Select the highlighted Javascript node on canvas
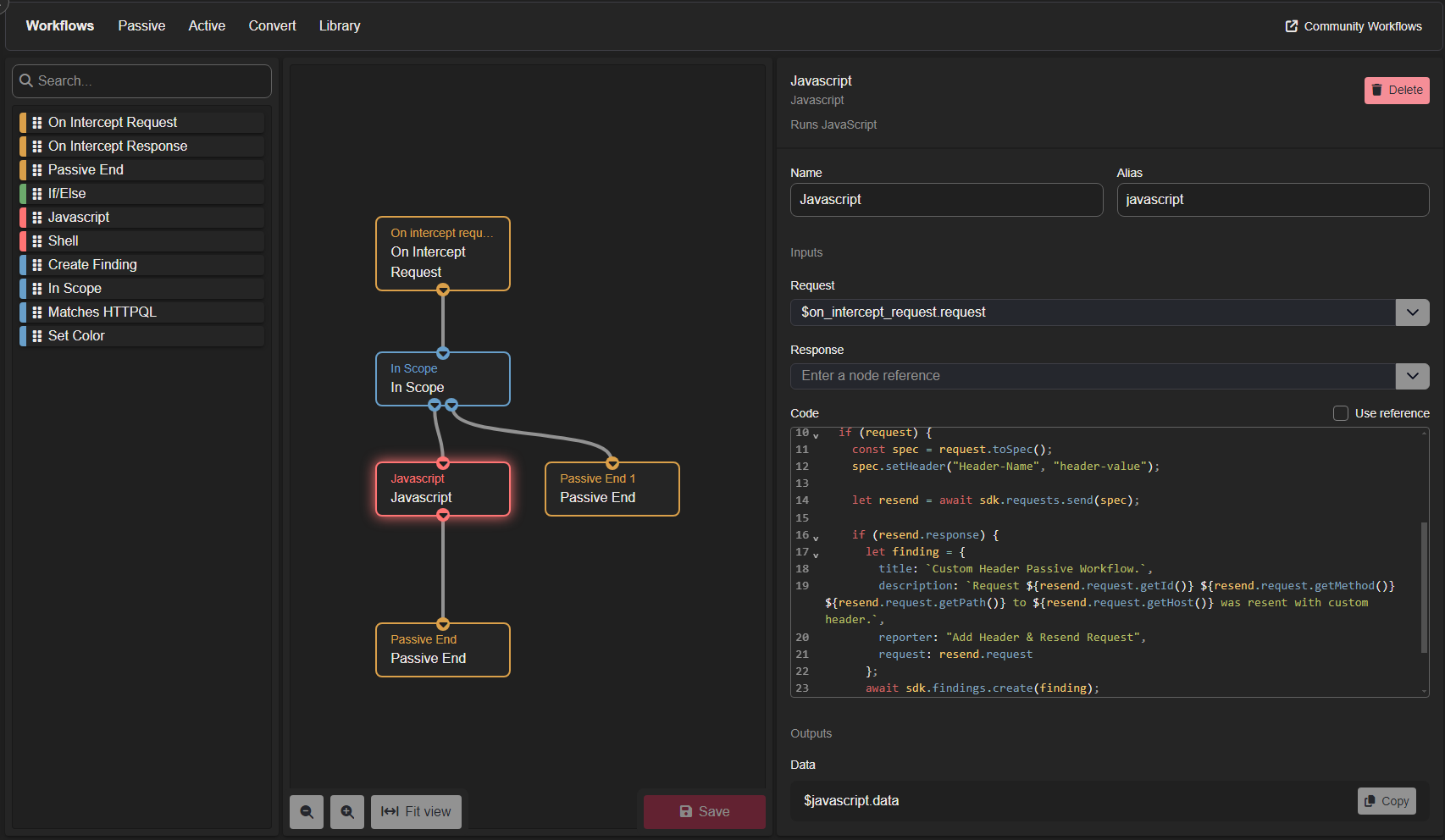The width and height of the screenshot is (1445, 840). [443, 489]
